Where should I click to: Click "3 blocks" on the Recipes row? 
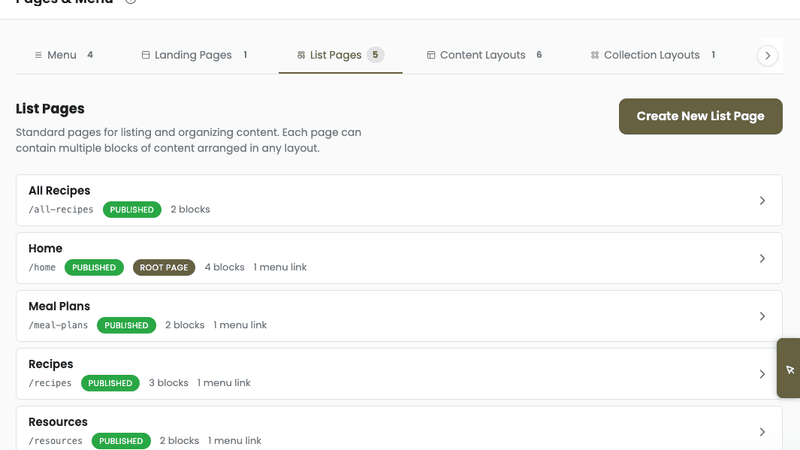coord(168,383)
